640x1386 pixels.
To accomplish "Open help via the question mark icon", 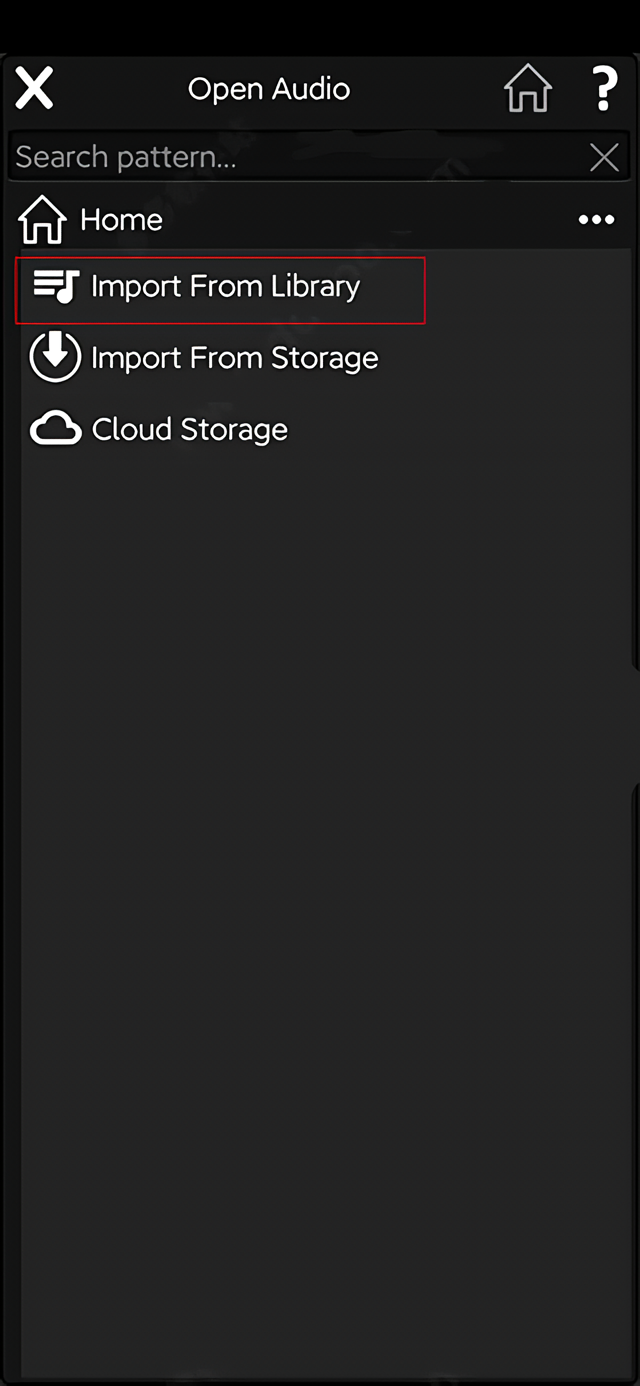I will click(604, 89).
